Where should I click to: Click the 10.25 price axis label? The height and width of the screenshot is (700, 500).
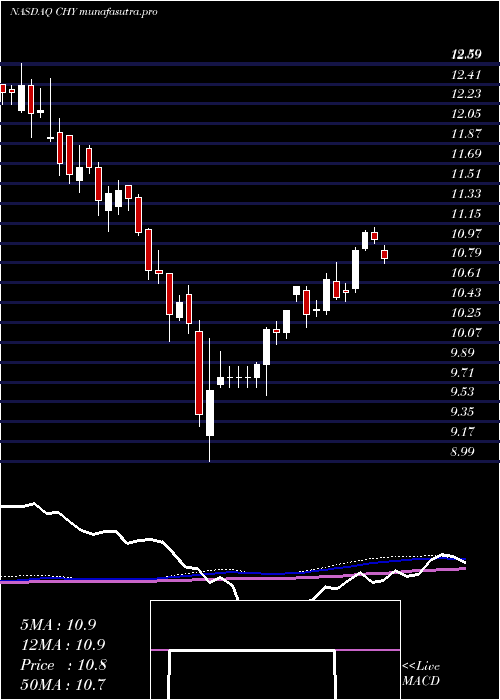coord(466,312)
